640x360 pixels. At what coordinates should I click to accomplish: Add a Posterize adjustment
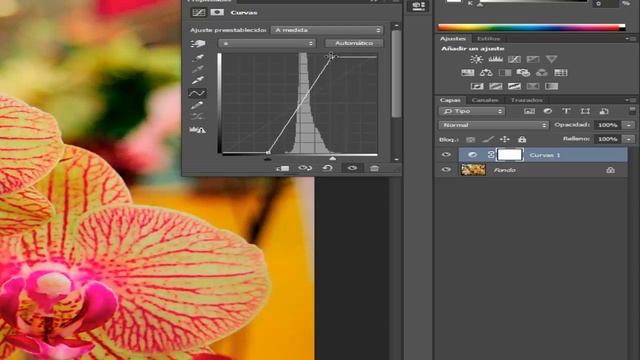(496, 86)
